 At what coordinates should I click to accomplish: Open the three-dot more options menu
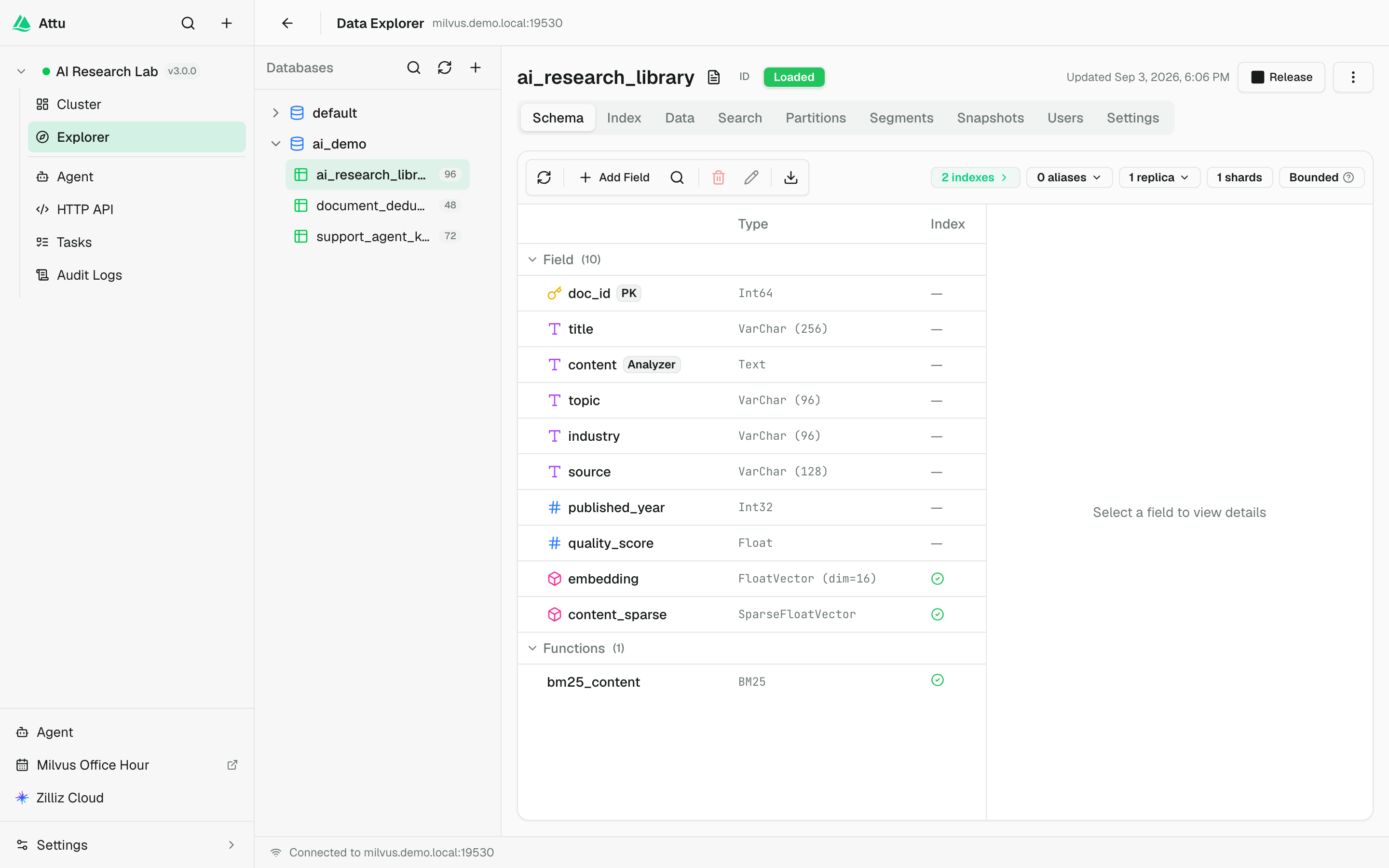(x=1353, y=77)
